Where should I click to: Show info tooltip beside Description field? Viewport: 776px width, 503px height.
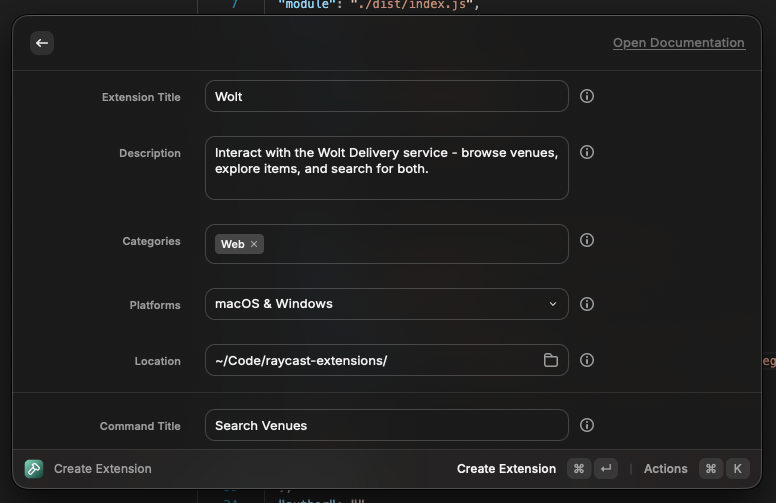pos(587,153)
